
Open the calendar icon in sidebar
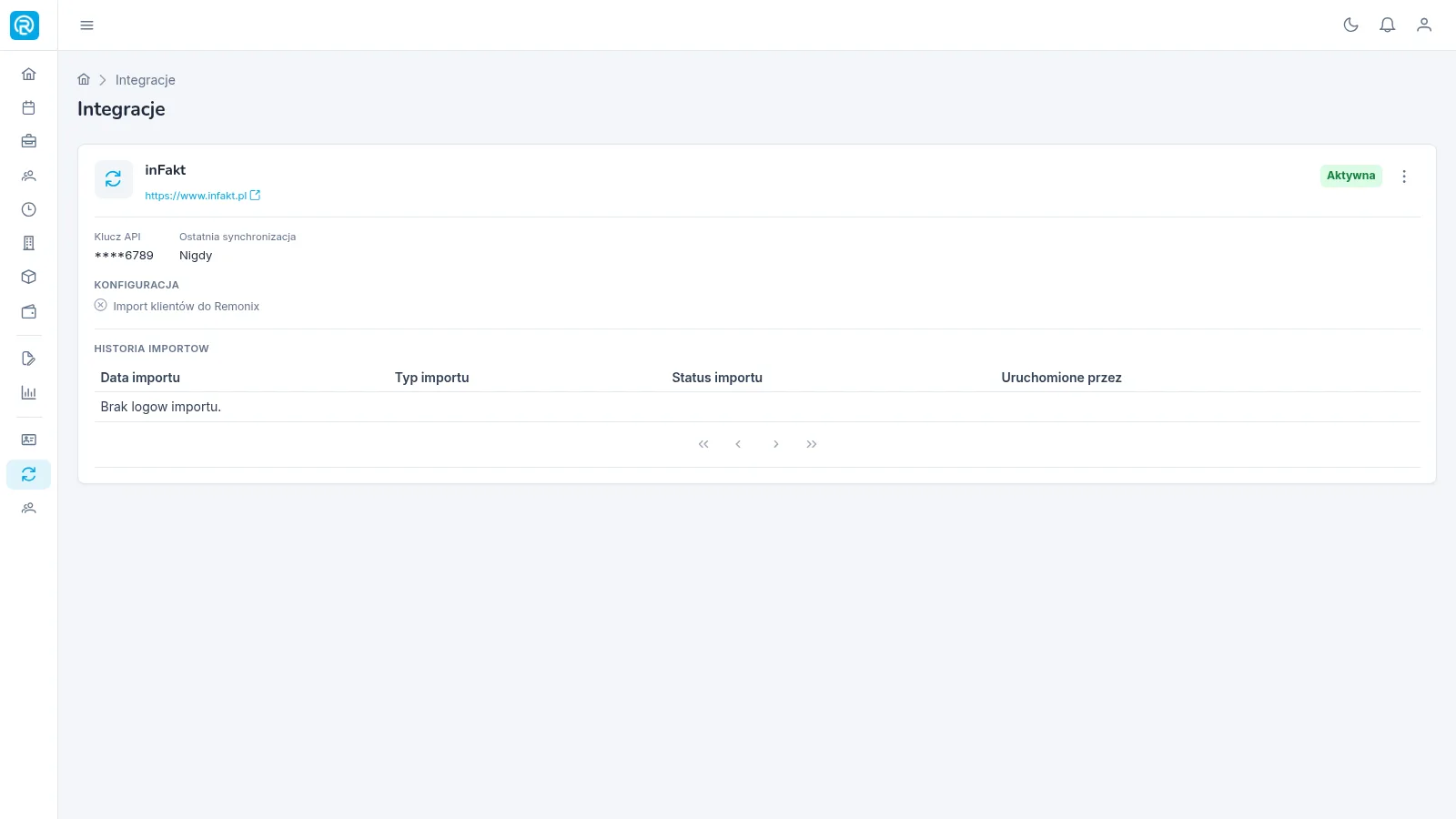pos(29,107)
